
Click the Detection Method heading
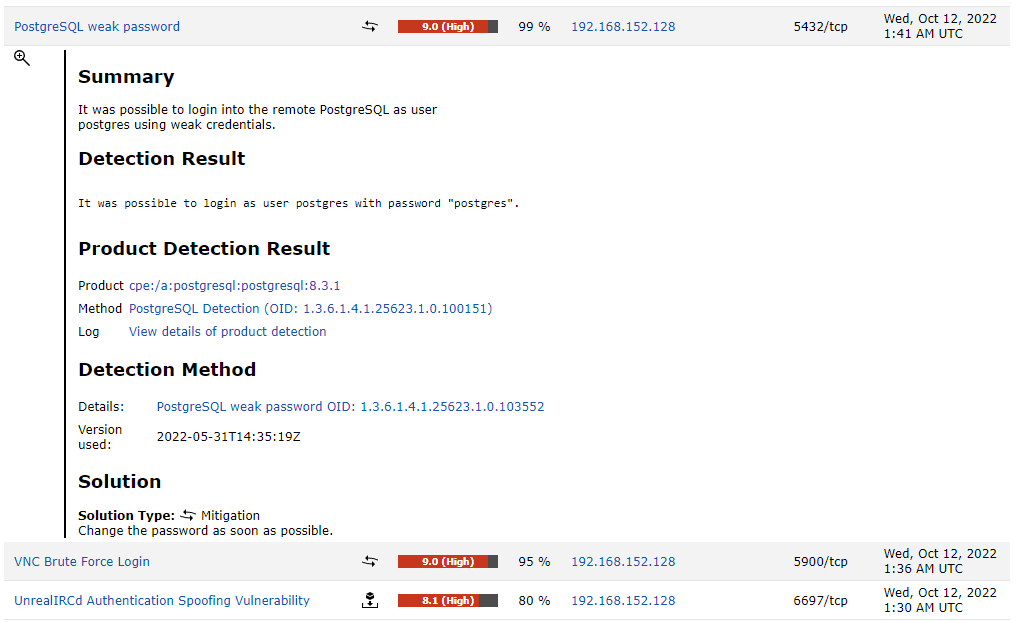(167, 369)
